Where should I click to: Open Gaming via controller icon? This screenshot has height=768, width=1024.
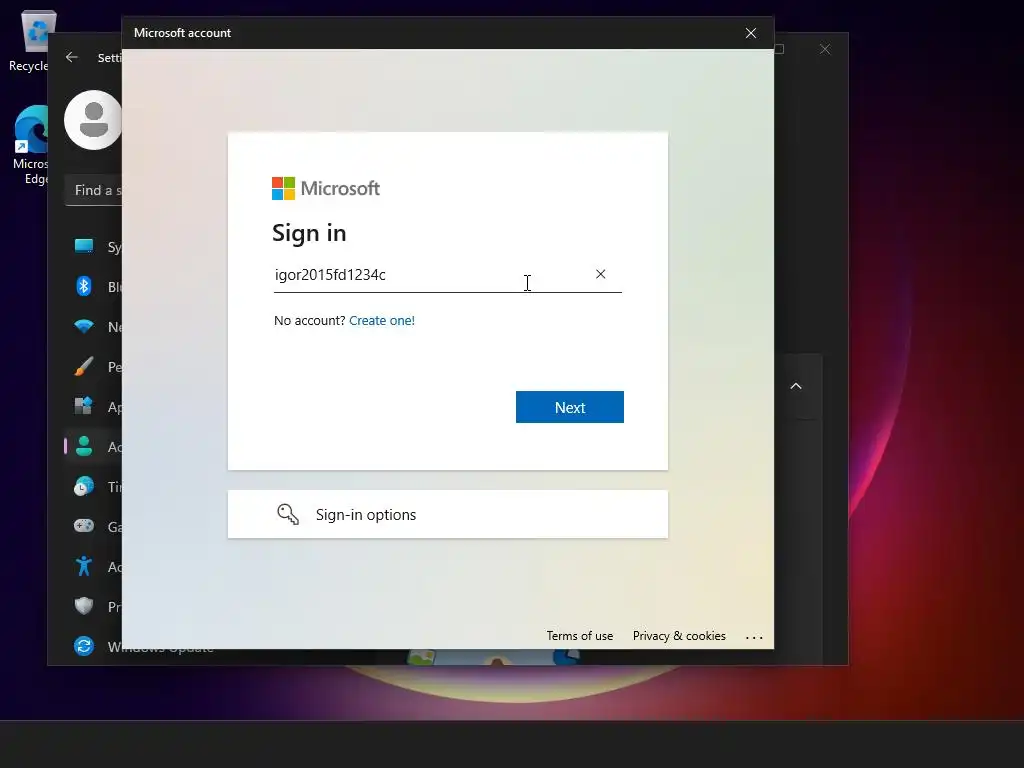coord(84,526)
